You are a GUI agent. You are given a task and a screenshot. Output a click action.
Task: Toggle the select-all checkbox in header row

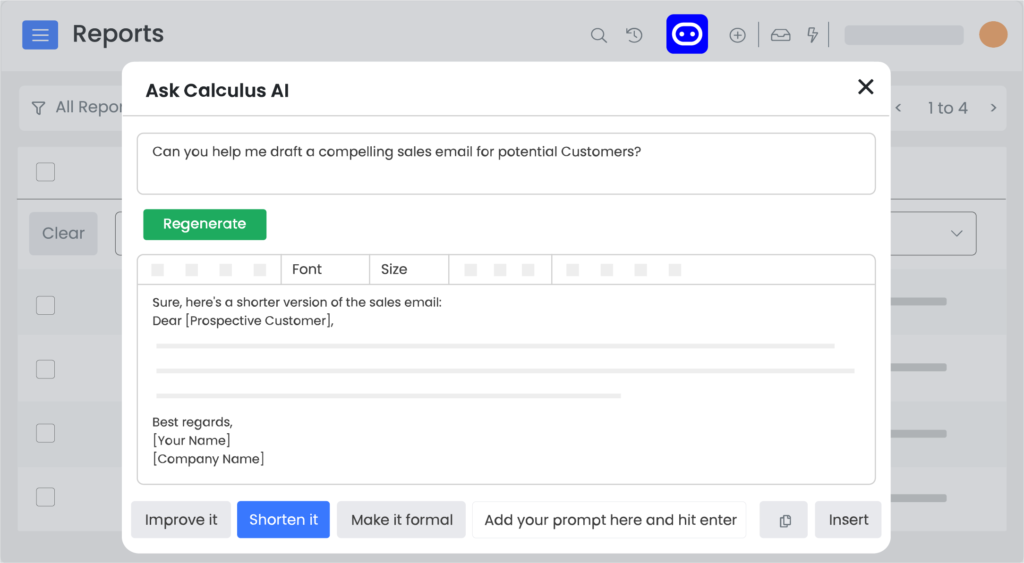tap(46, 172)
